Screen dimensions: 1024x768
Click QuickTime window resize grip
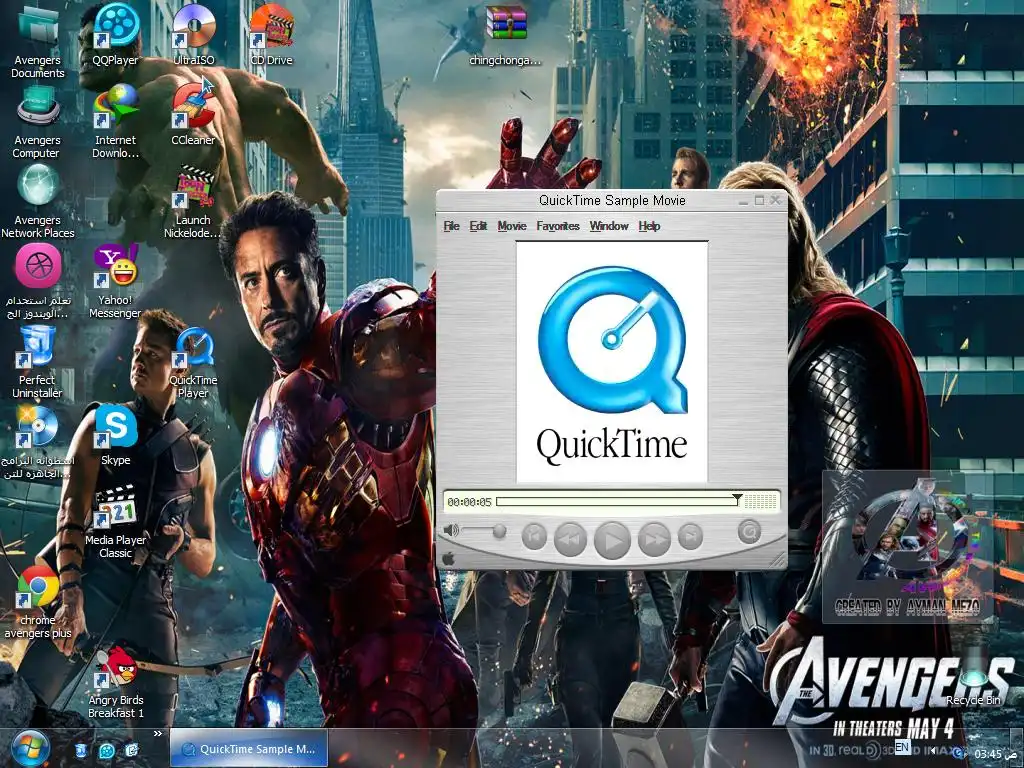[x=777, y=559]
